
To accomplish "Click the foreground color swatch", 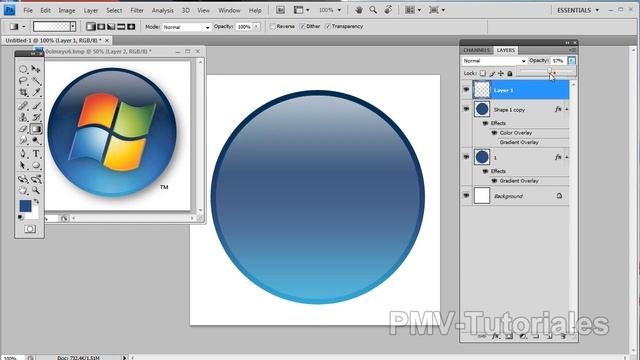I will (25, 206).
